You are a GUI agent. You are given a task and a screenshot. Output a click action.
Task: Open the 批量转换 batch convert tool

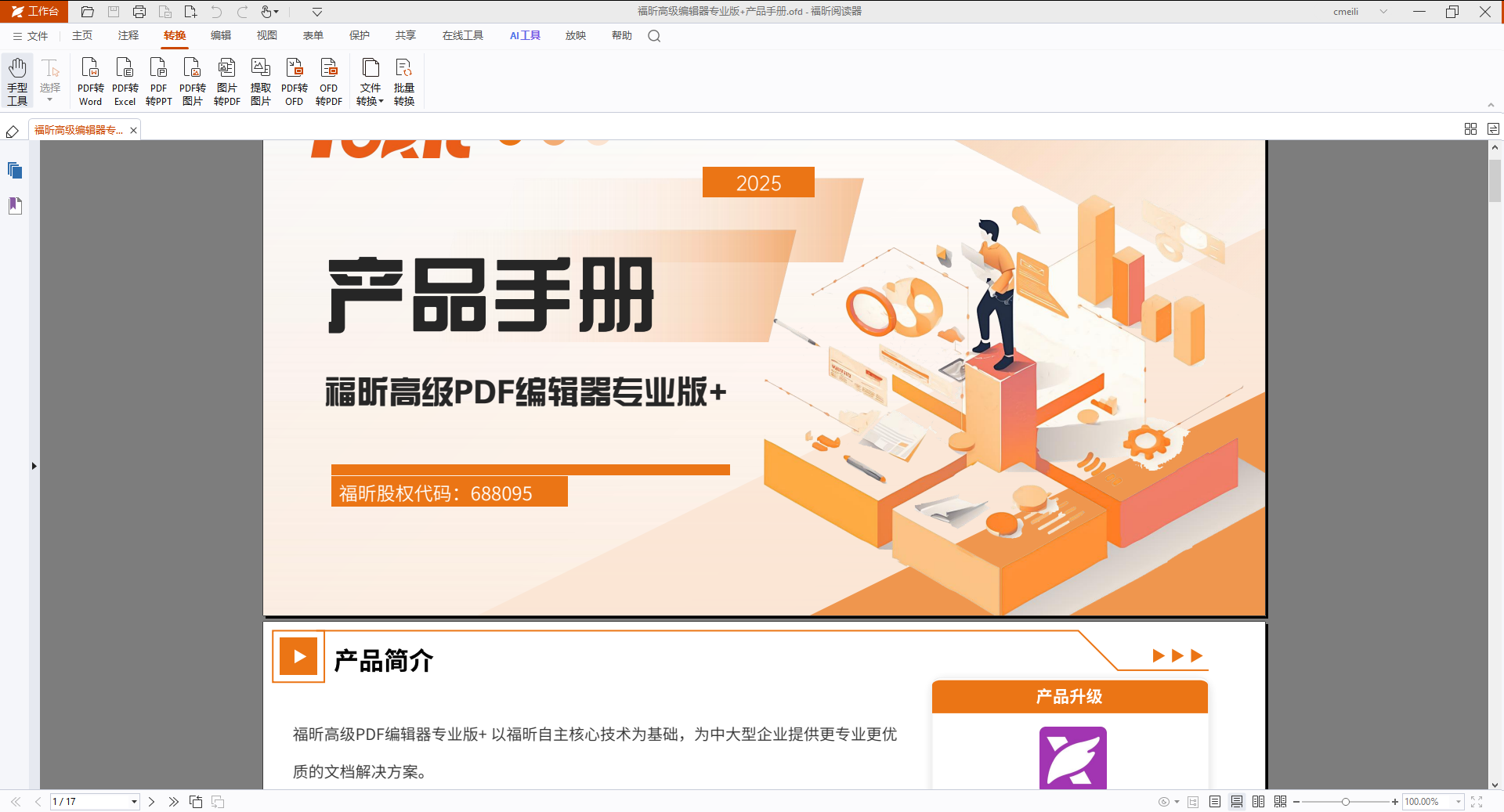click(x=403, y=81)
